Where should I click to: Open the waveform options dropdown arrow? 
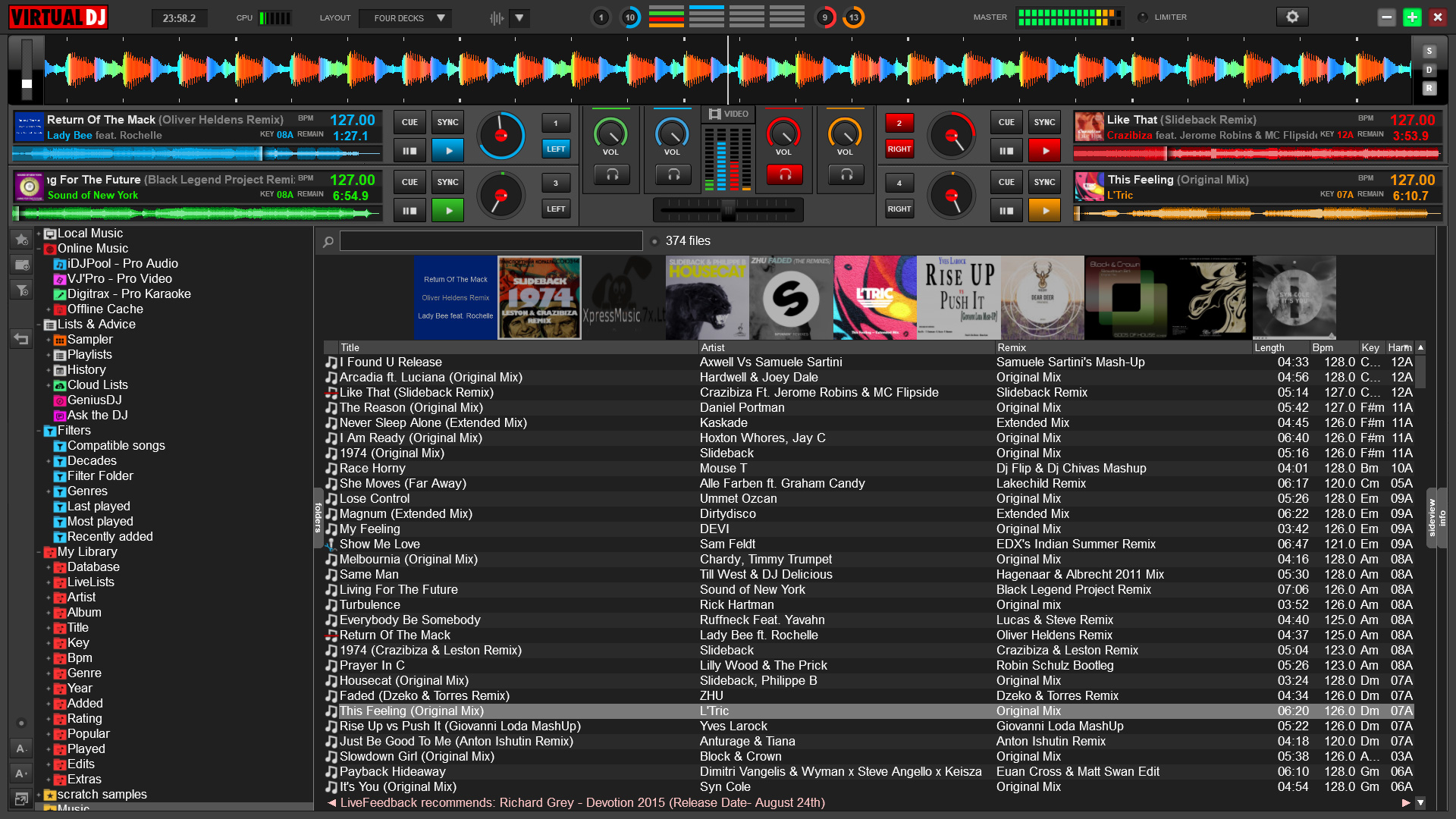pos(519,17)
